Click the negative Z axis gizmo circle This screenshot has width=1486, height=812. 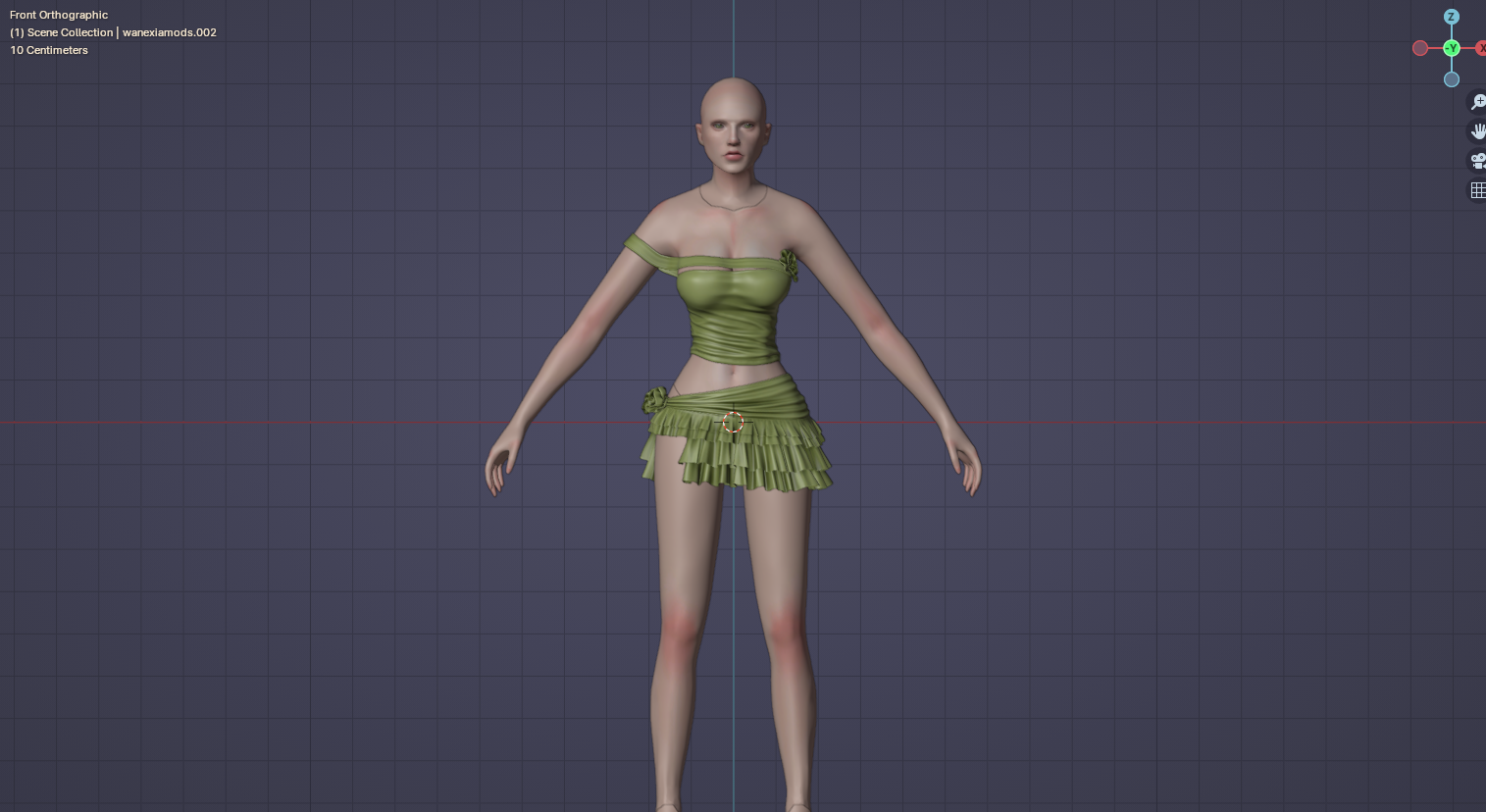tap(1452, 79)
